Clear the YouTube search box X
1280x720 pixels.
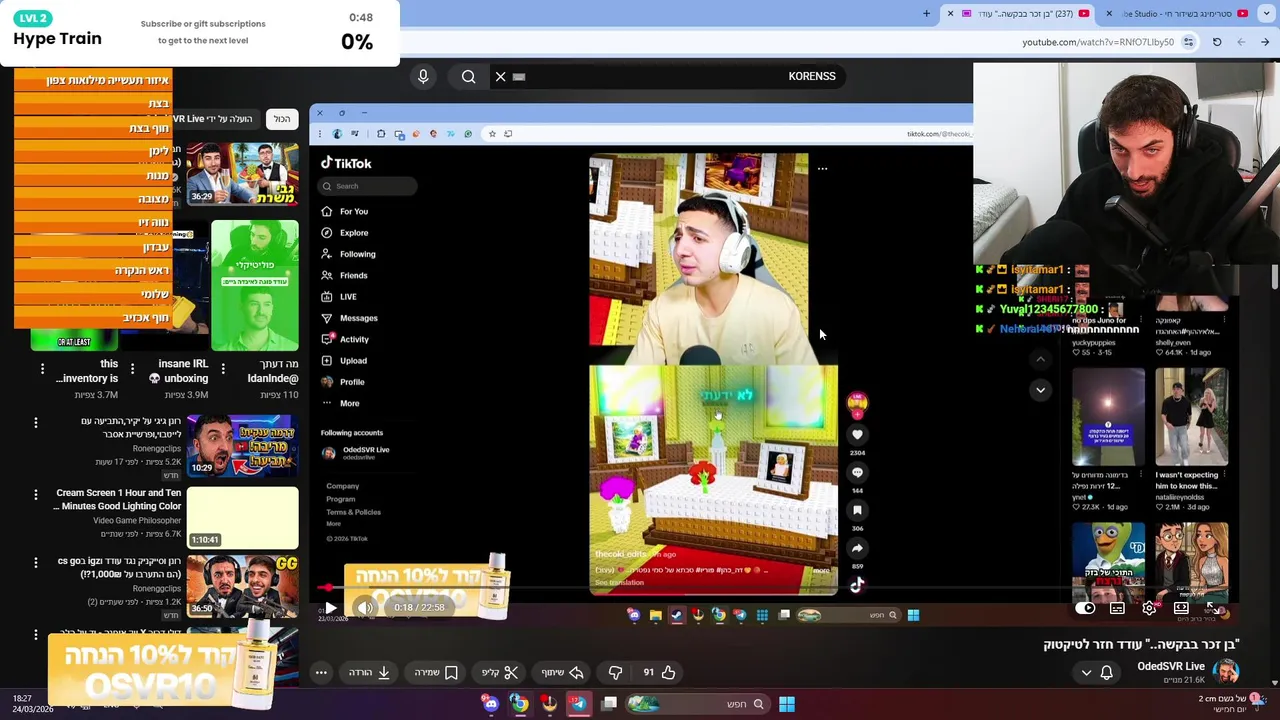[x=501, y=76]
